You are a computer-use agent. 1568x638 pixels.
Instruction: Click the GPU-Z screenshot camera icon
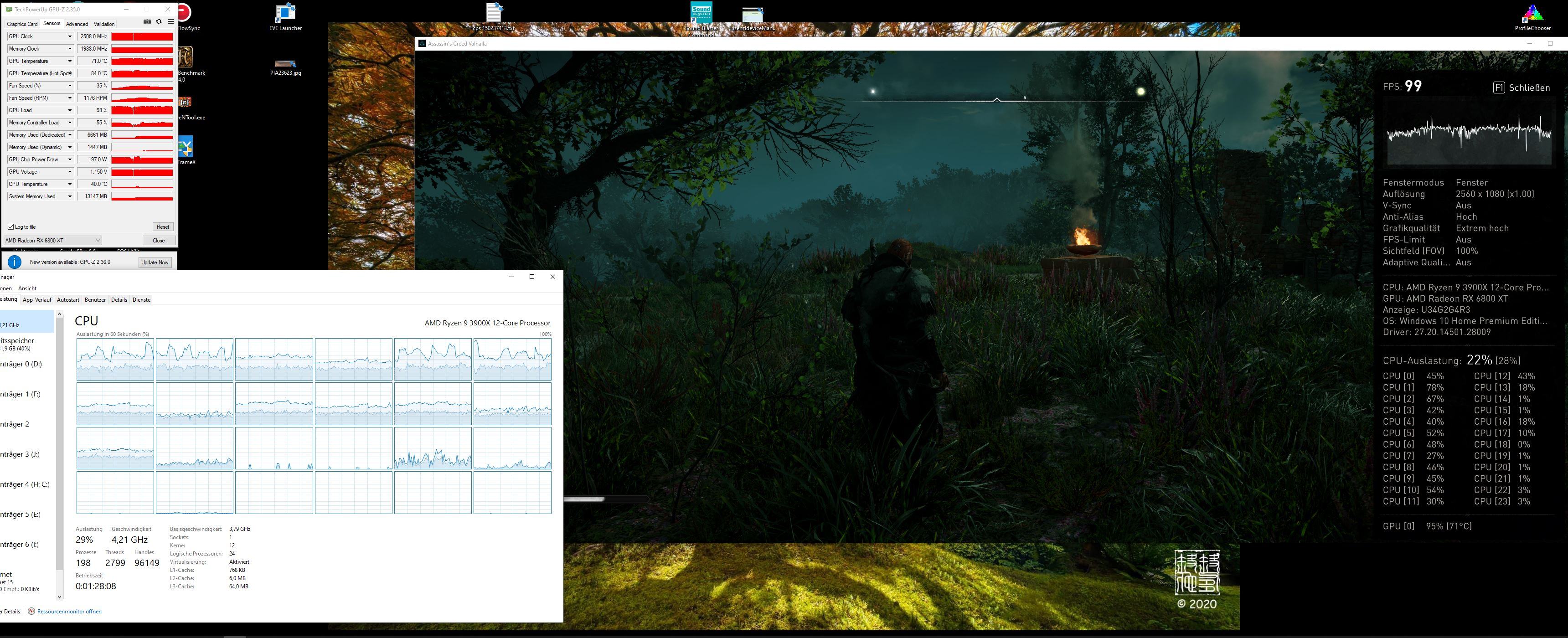147,22
